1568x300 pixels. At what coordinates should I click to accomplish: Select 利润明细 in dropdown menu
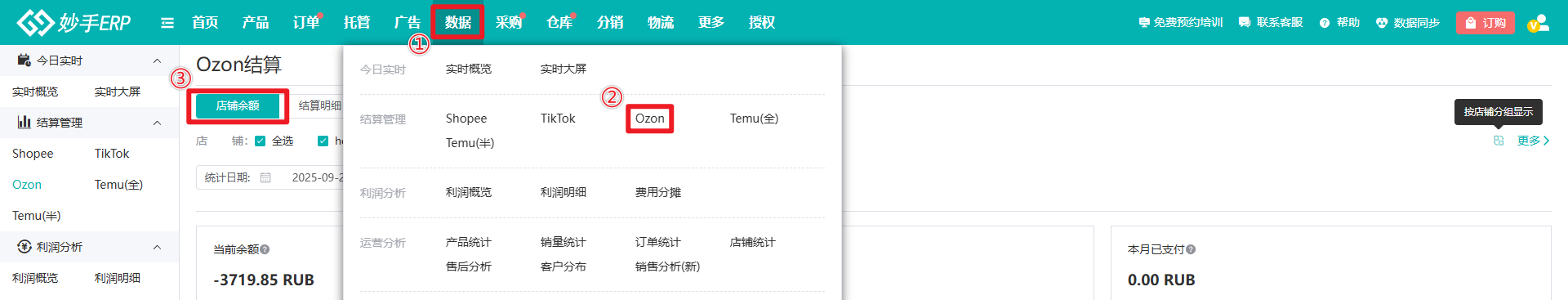(563, 192)
